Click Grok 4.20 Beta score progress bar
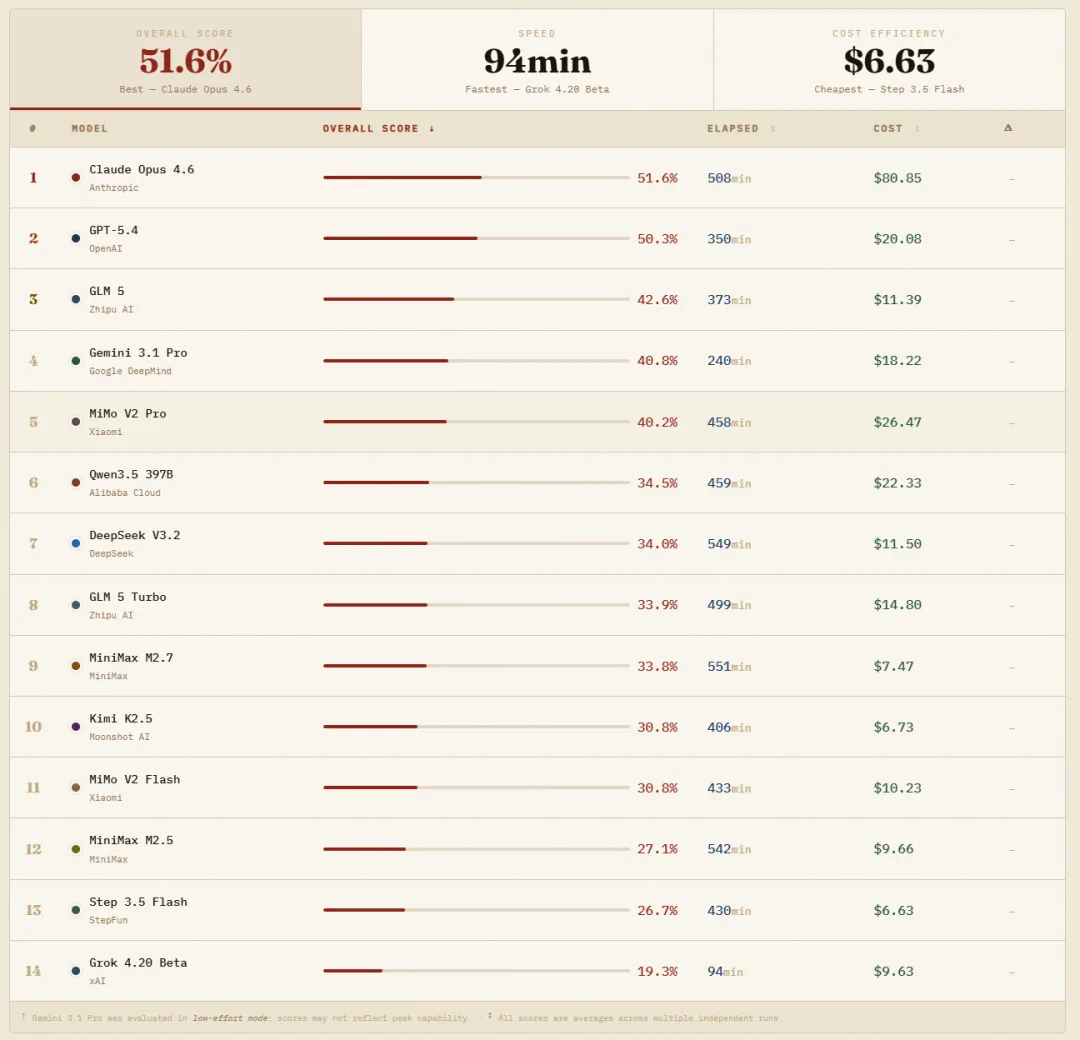The image size is (1080, 1040). 476,971
